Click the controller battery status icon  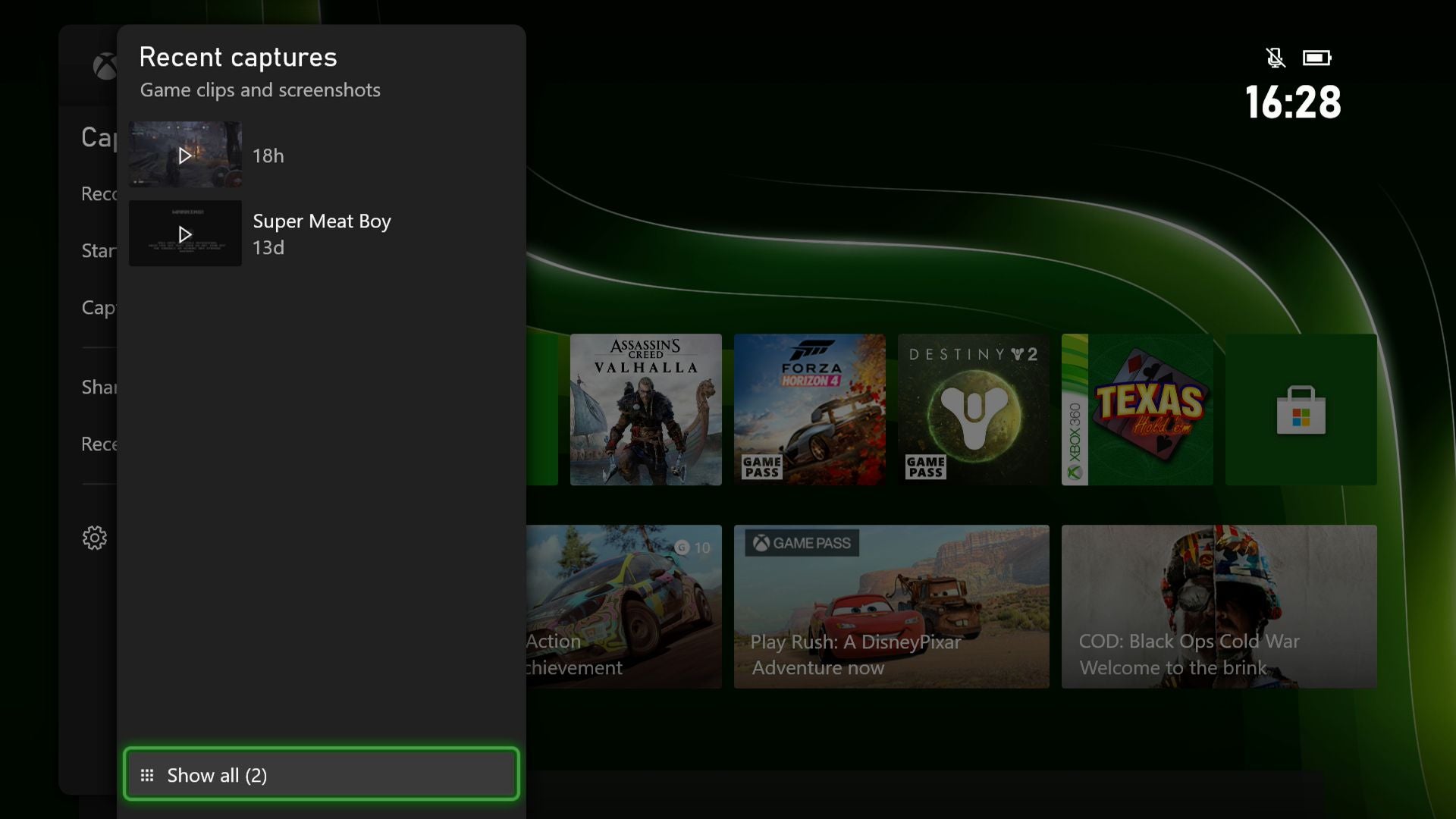pos(1317,58)
